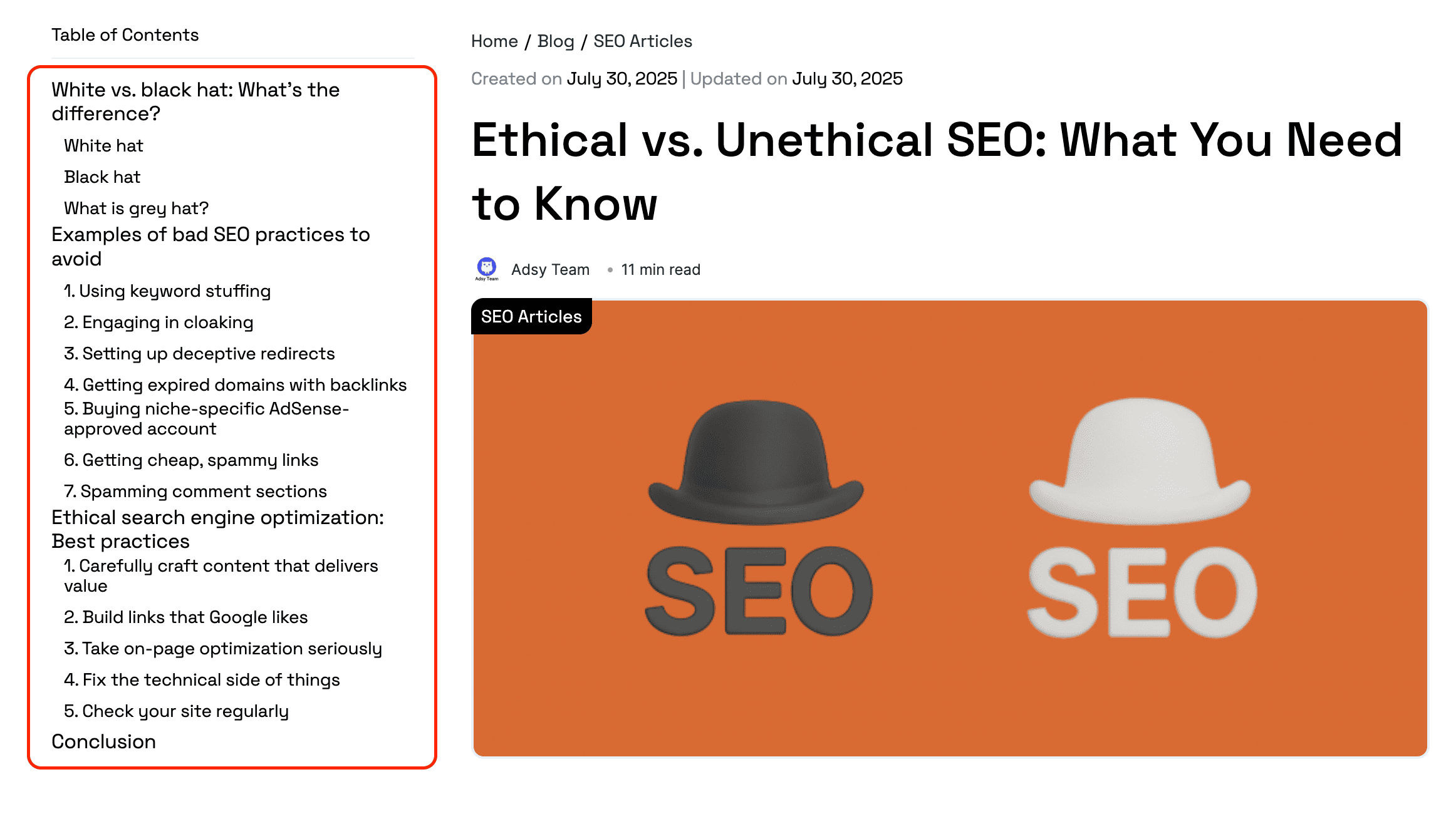Screen dimensions: 1456x824
Task: Select Build links that Google likes
Action: pos(186,617)
